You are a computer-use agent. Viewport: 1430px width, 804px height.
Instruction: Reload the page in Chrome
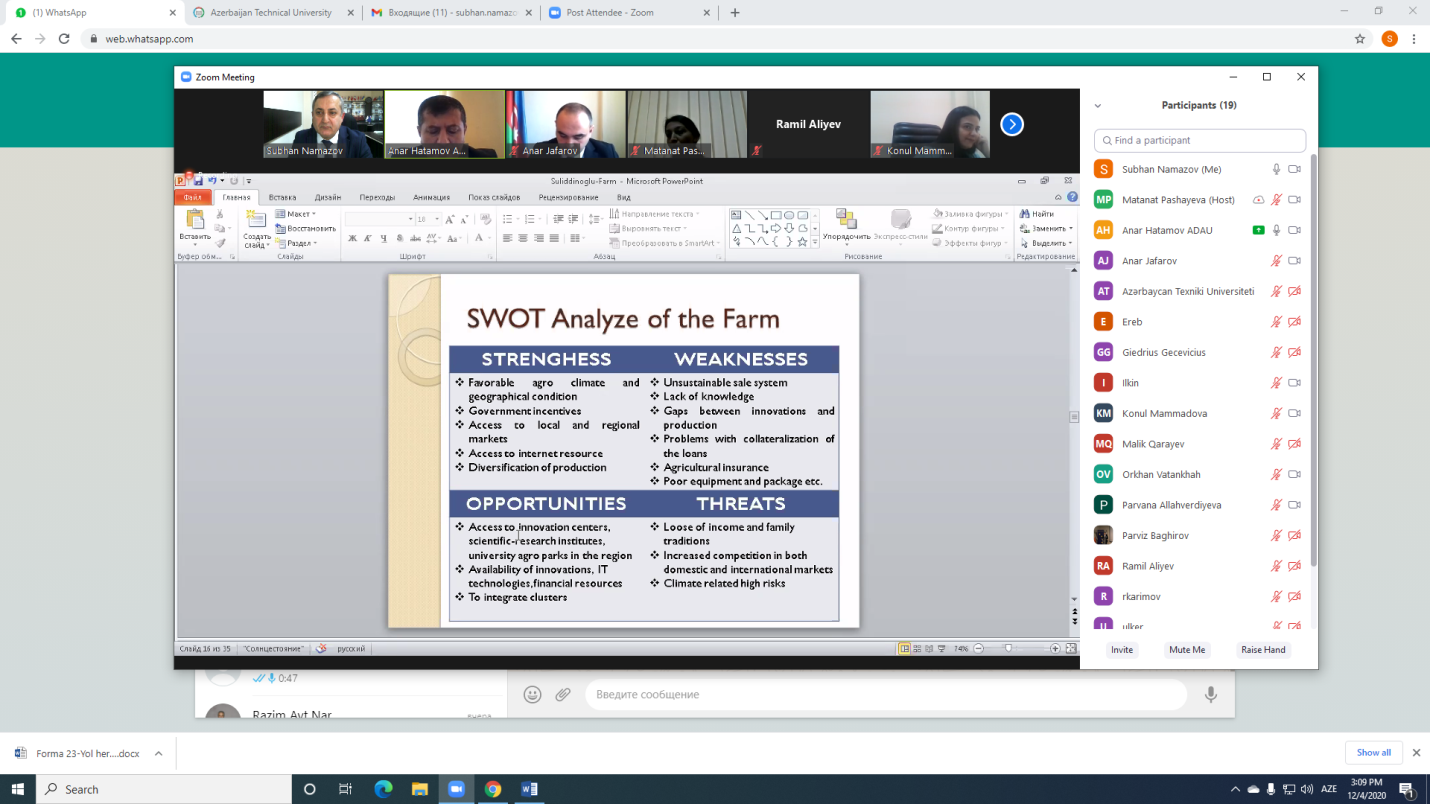coord(64,39)
